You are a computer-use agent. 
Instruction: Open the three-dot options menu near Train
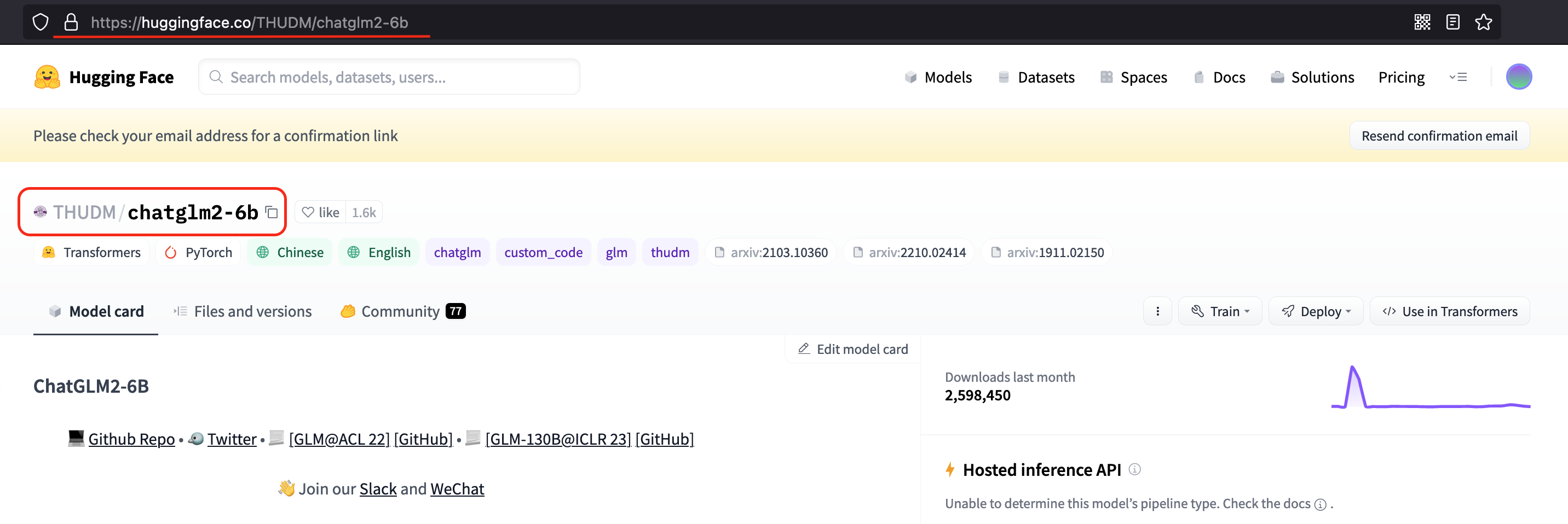click(1157, 311)
